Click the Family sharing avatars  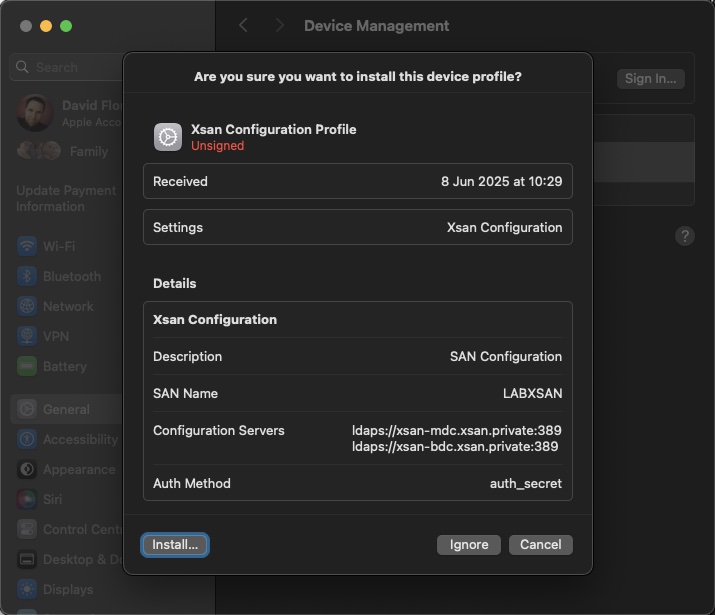click(x=39, y=151)
